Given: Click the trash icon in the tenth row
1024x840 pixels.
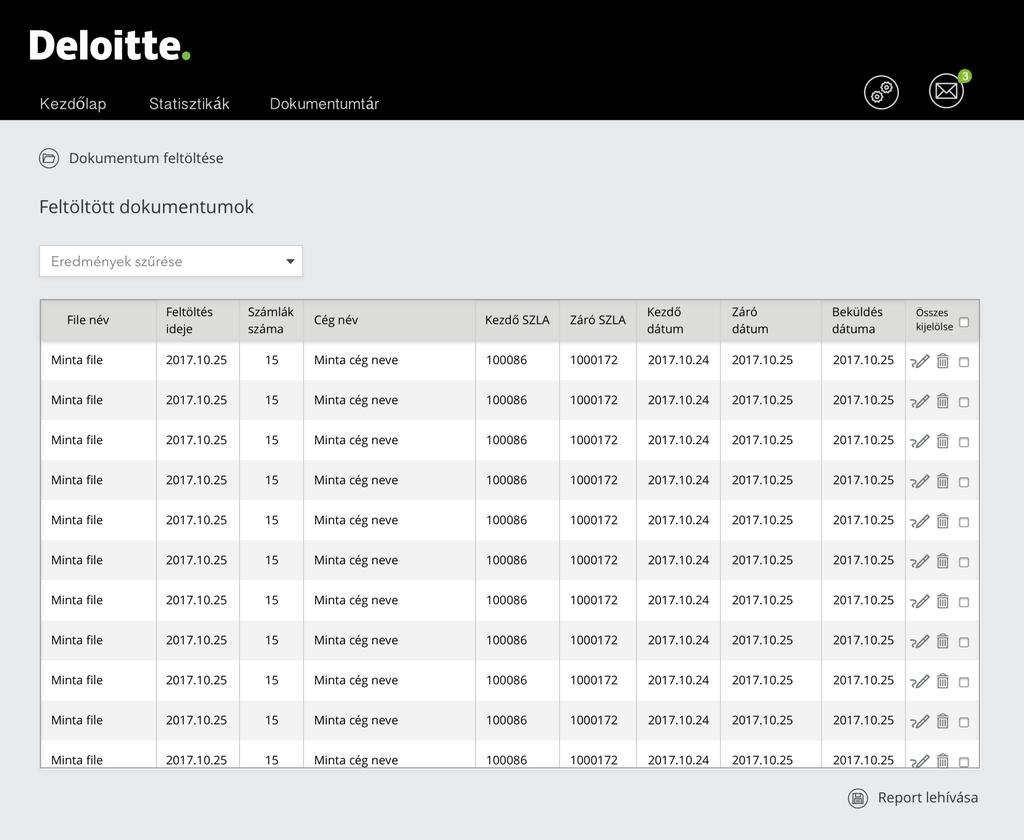Looking at the screenshot, I should click(x=942, y=720).
